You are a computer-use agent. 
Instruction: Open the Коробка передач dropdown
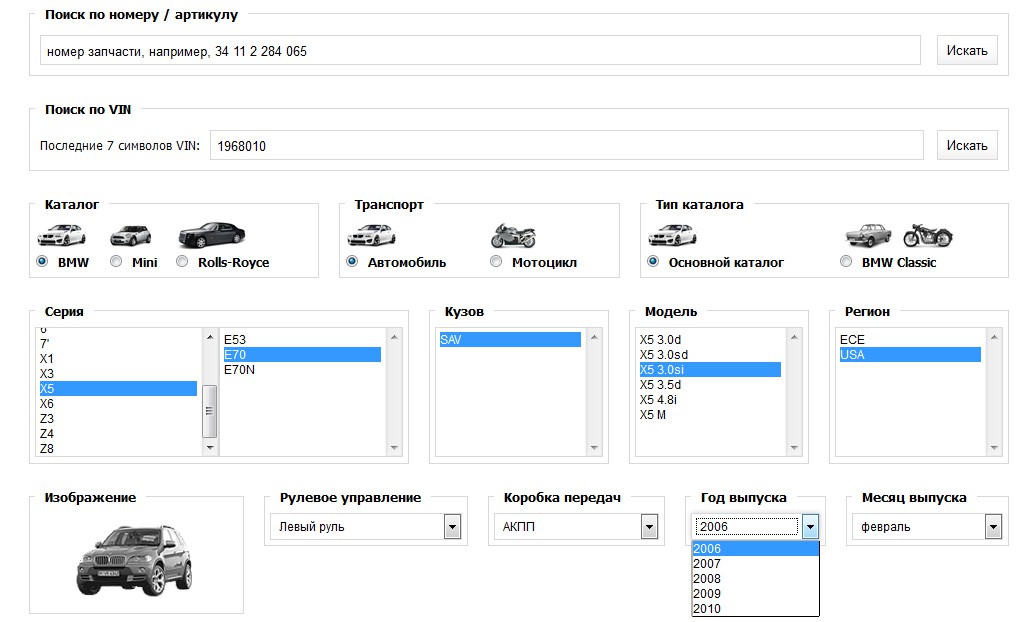click(576, 526)
